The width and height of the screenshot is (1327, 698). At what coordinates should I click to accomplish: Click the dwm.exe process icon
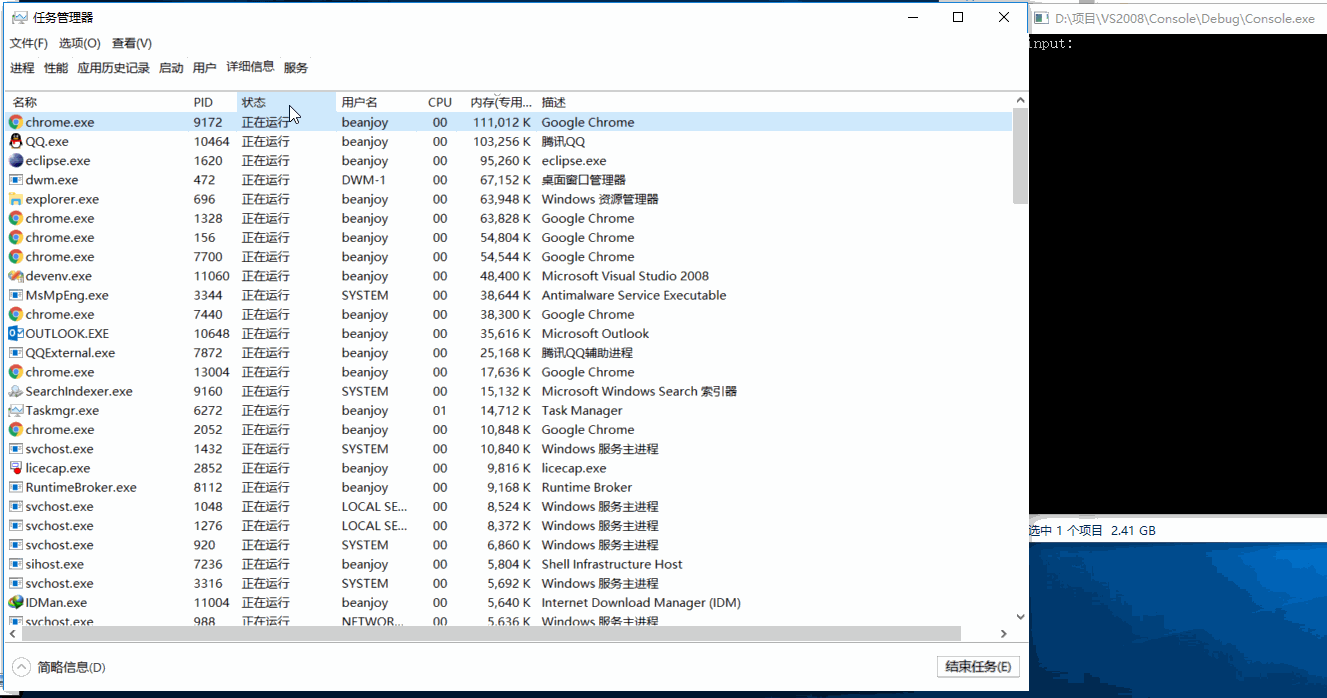tap(16, 180)
